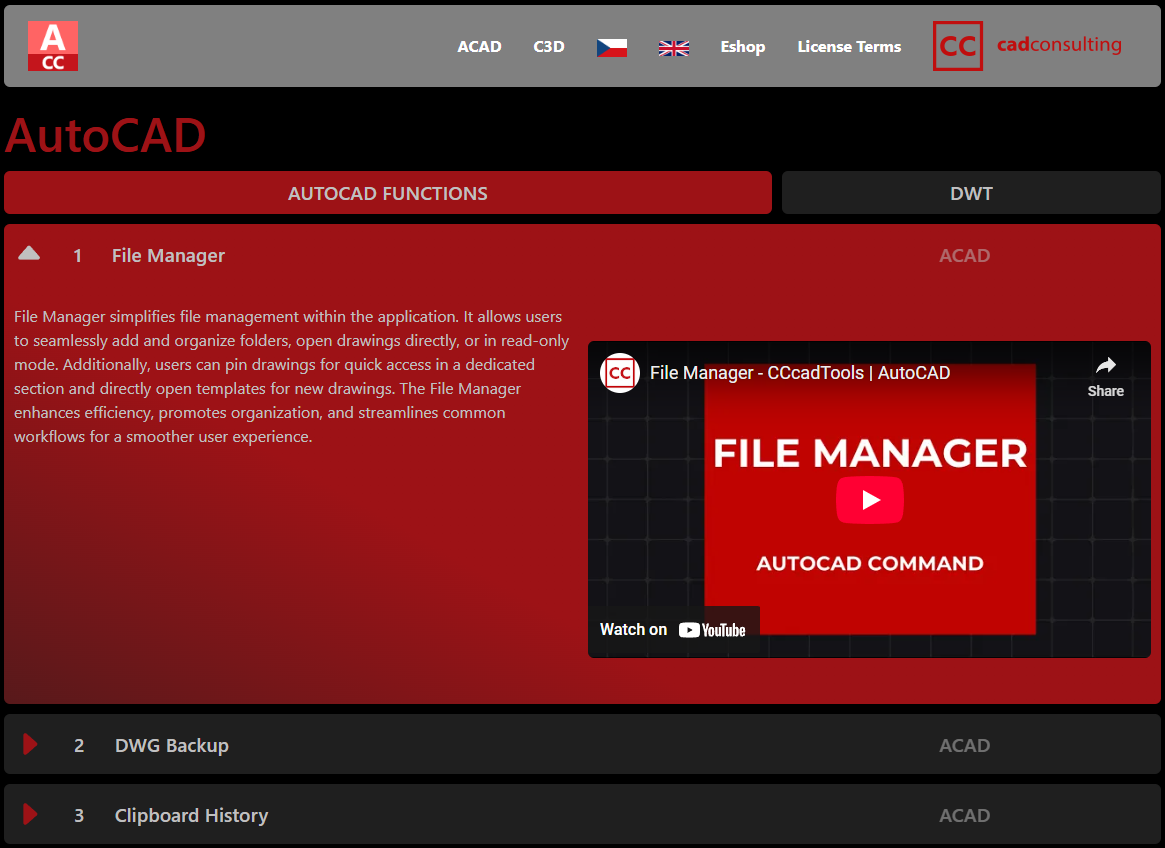The image size is (1165, 848).
Task: Select the AUTOCAD FUNCTIONS tab
Action: click(x=388, y=193)
